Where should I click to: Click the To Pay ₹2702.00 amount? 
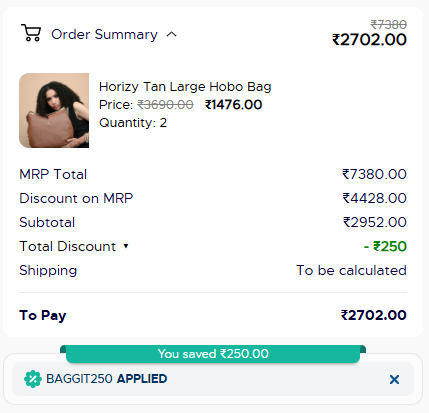tap(373, 315)
